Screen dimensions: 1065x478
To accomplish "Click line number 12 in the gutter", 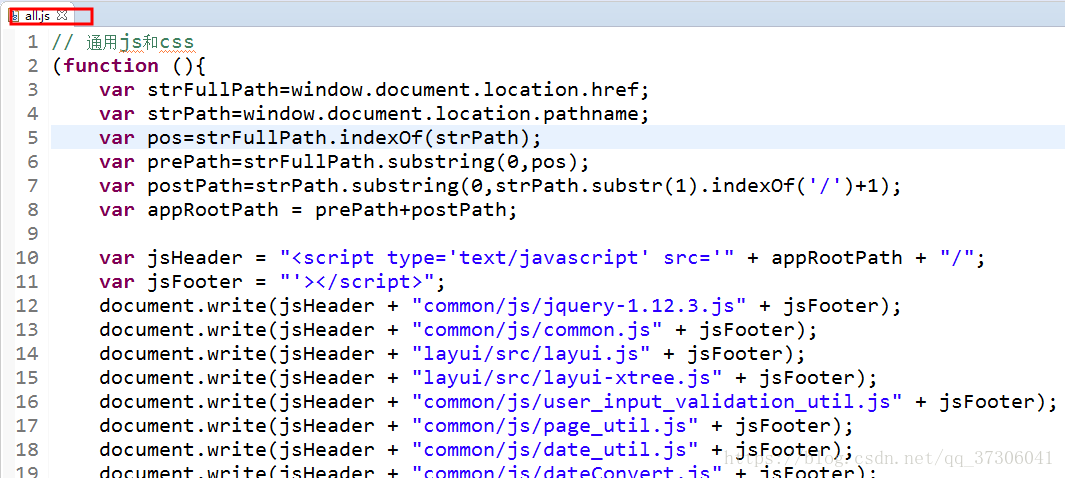I will click(x=27, y=306).
